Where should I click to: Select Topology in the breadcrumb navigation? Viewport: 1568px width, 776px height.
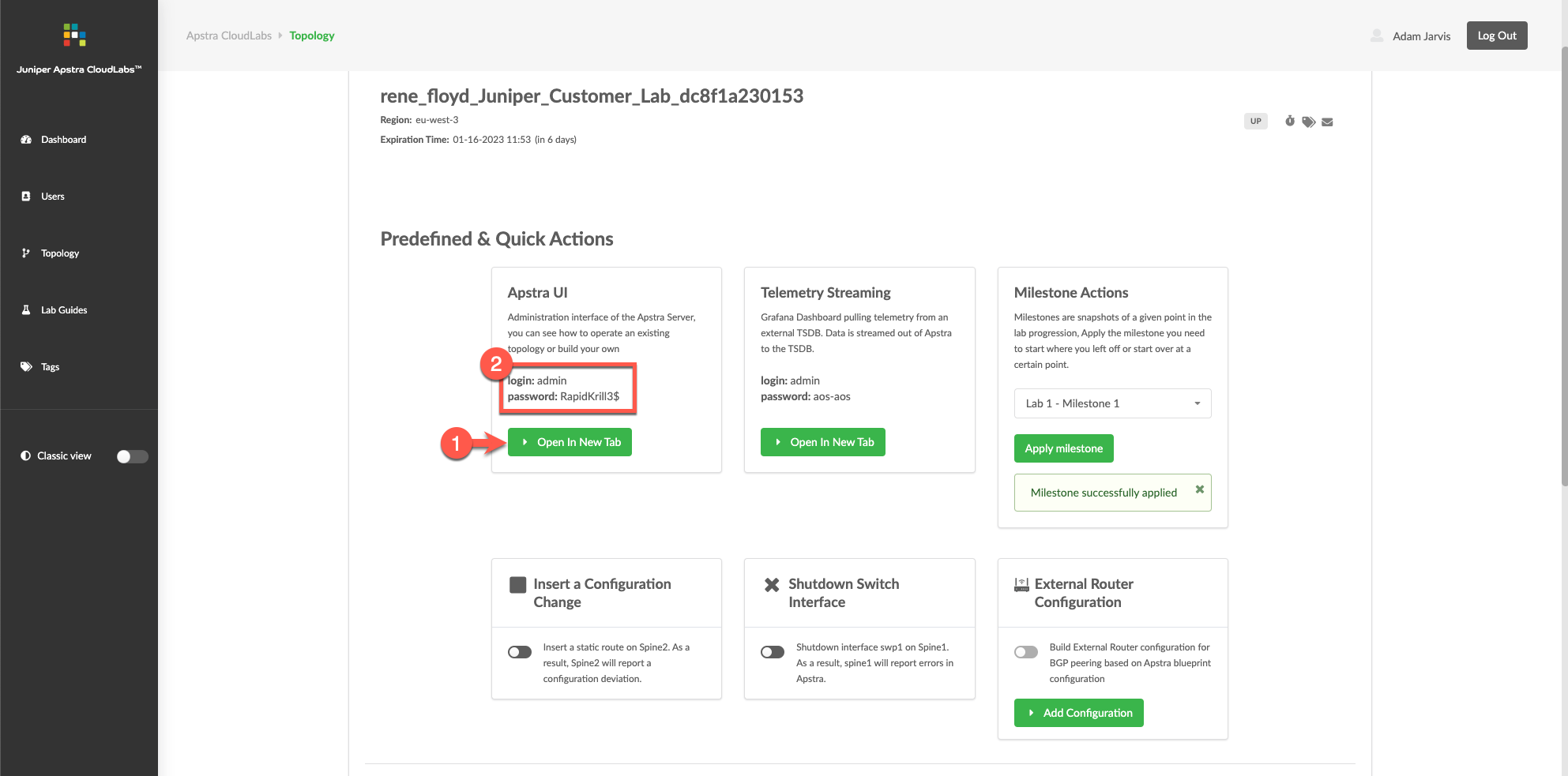[312, 35]
